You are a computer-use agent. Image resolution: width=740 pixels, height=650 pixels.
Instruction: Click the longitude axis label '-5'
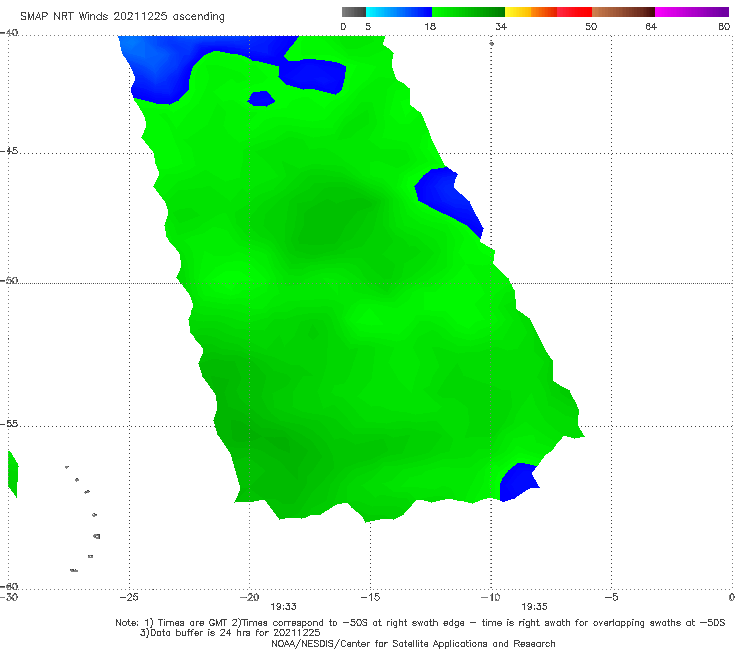pyautogui.click(x=611, y=597)
